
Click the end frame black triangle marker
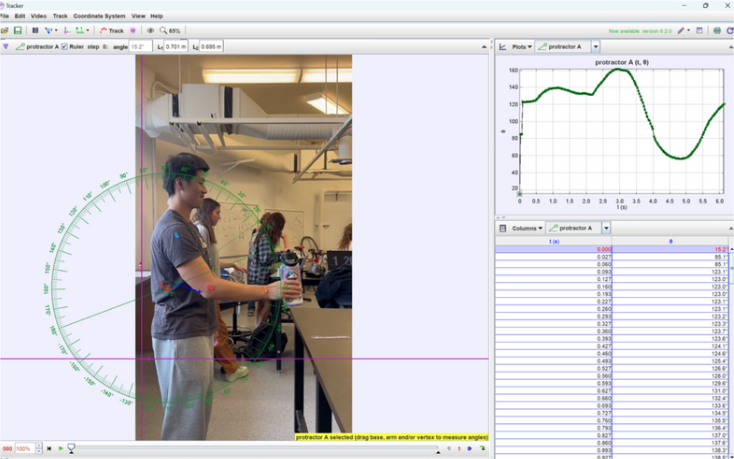[x=438, y=452]
